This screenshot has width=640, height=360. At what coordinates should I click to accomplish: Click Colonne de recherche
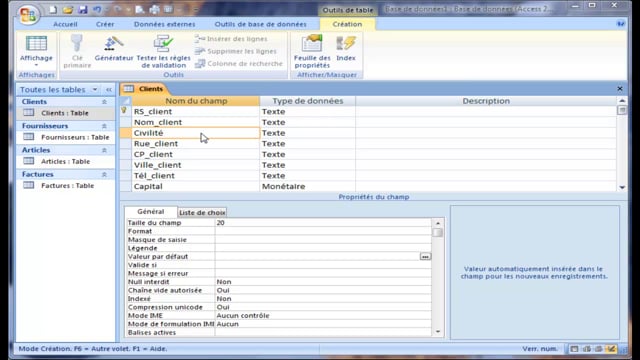point(239,64)
